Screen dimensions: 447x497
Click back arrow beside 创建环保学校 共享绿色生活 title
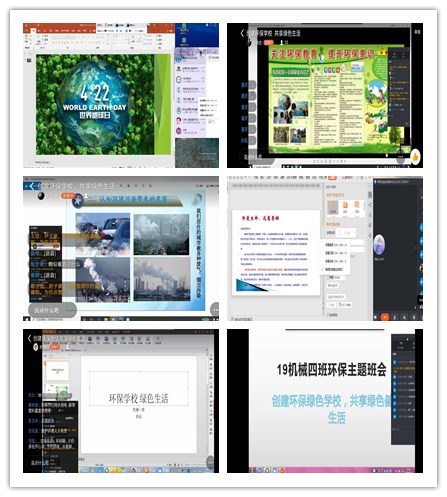pyautogui.click(x=242, y=33)
